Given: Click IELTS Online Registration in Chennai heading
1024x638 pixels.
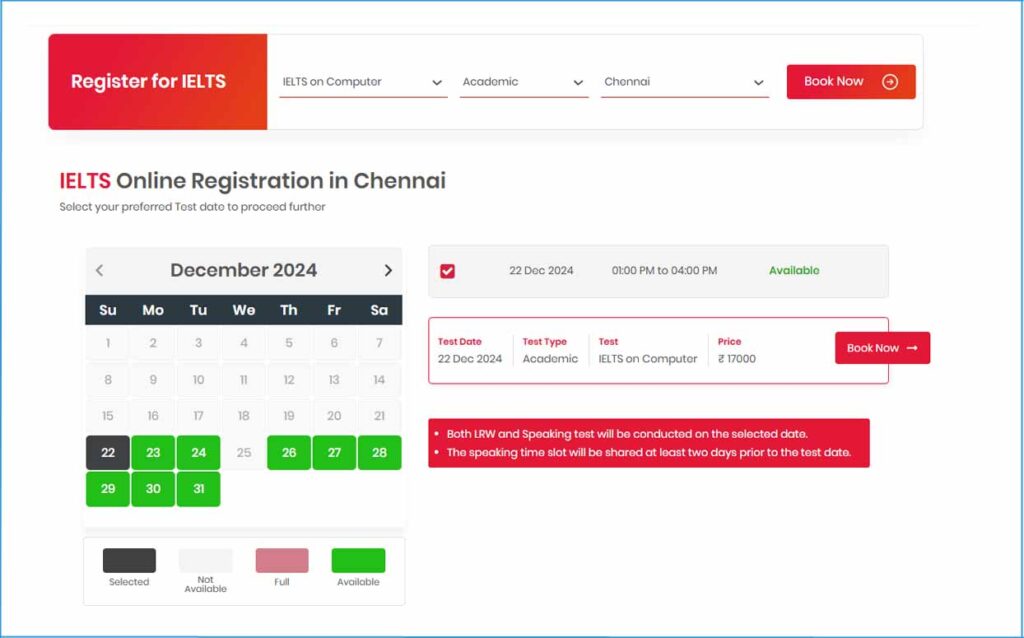Looking at the screenshot, I should (253, 181).
